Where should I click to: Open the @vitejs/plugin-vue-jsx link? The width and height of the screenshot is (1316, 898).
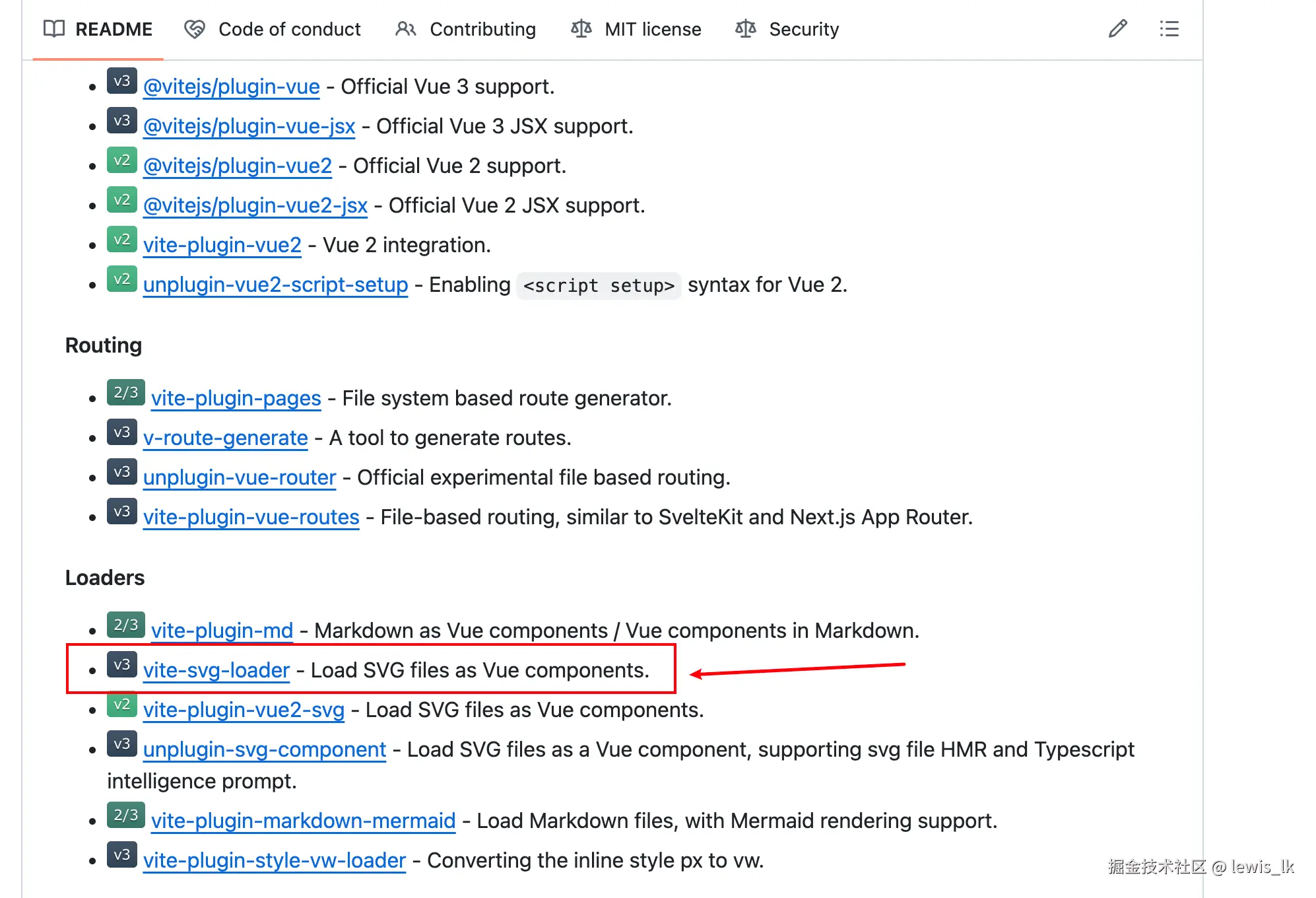tap(249, 126)
